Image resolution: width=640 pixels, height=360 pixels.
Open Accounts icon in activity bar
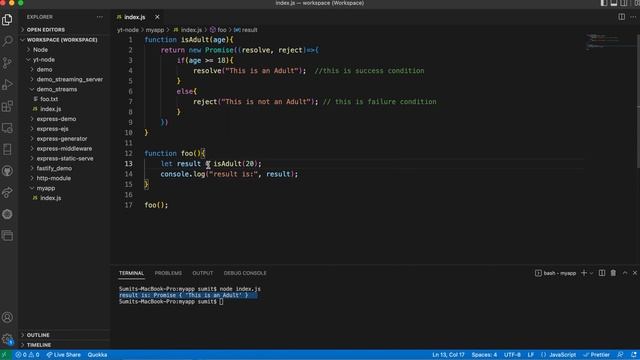click(7, 317)
